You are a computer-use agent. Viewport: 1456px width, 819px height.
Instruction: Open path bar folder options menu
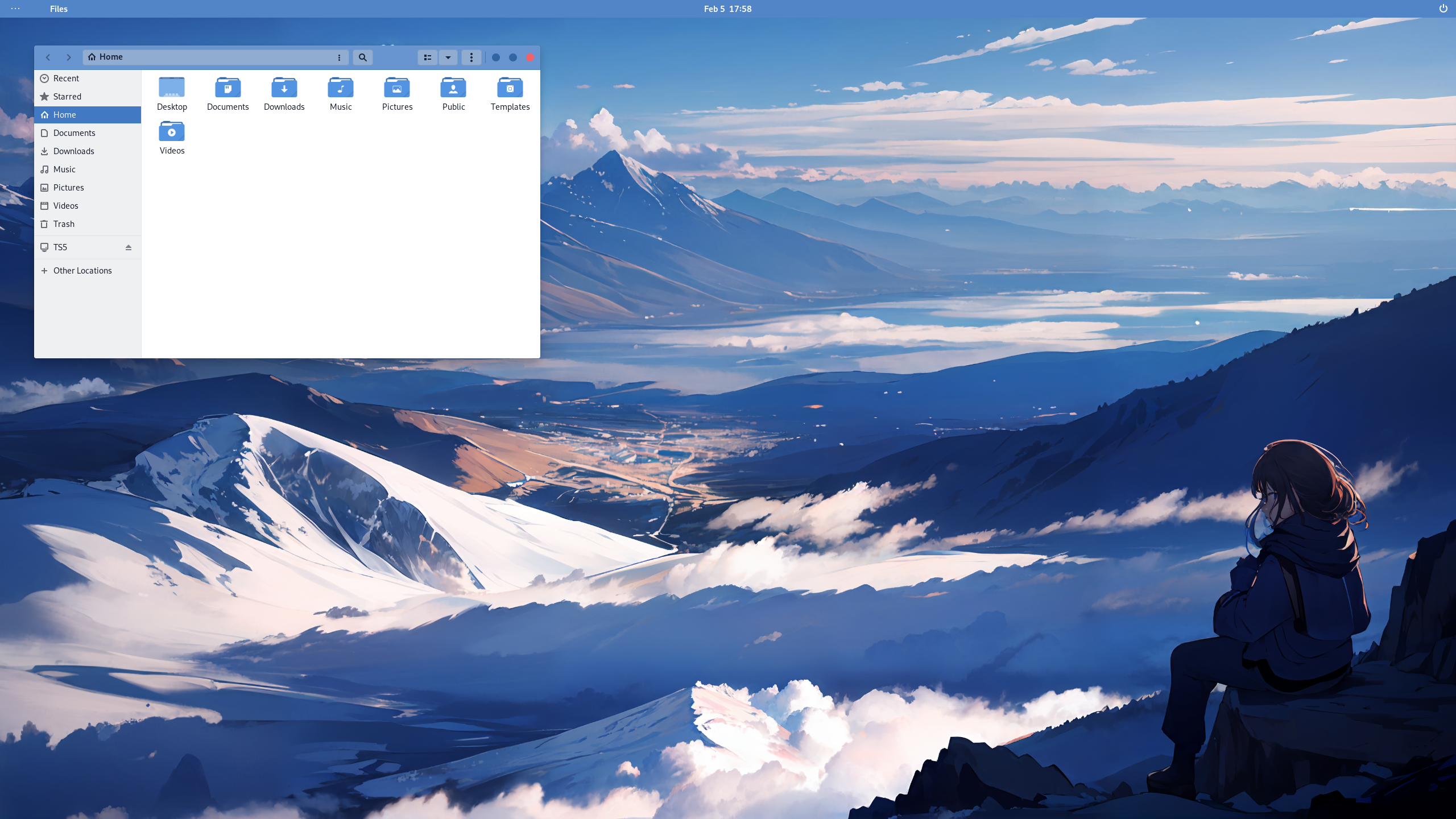coord(339,57)
